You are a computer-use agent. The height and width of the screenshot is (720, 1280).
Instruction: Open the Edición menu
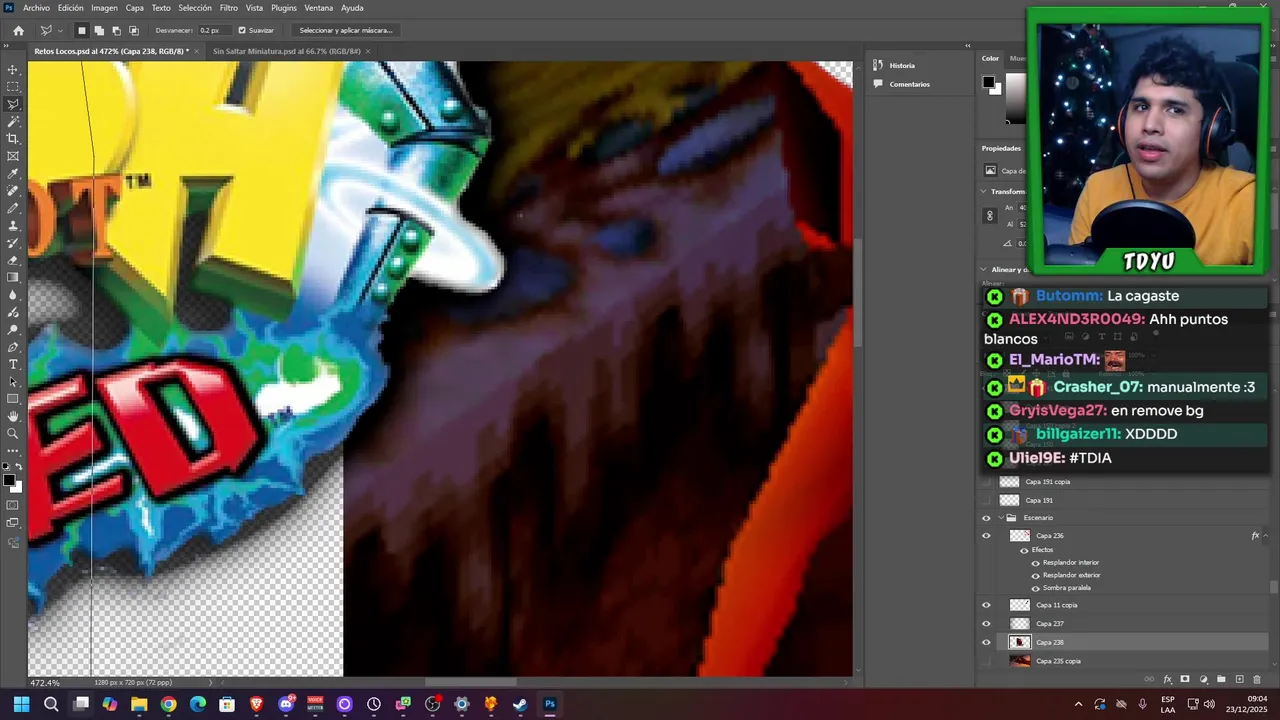[x=71, y=8]
